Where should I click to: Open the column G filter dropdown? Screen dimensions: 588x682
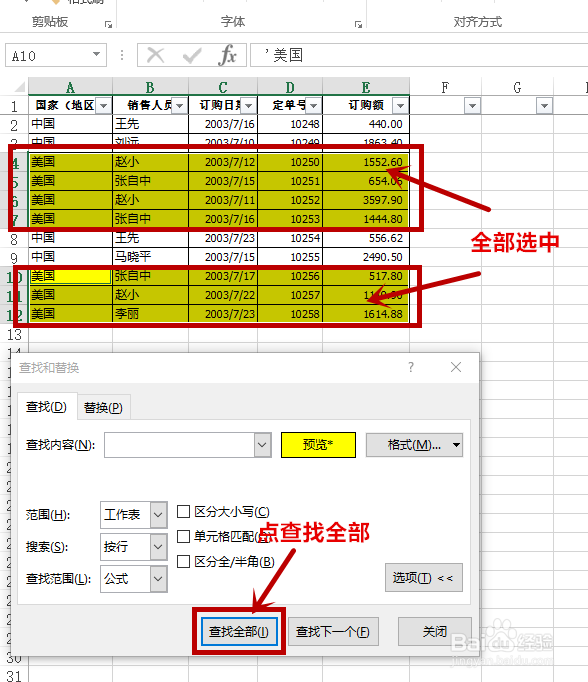click(545, 105)
